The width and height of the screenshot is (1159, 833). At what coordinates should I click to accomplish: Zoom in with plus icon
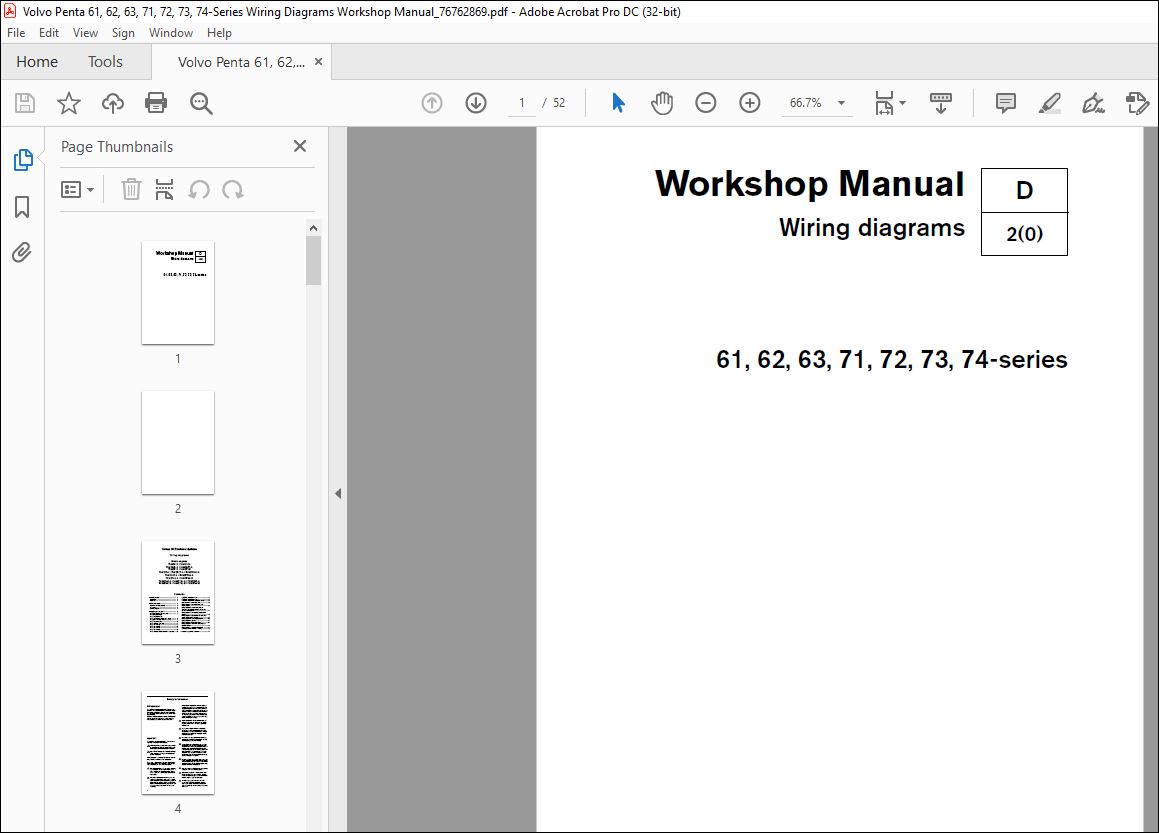click(x=750, y=103)
